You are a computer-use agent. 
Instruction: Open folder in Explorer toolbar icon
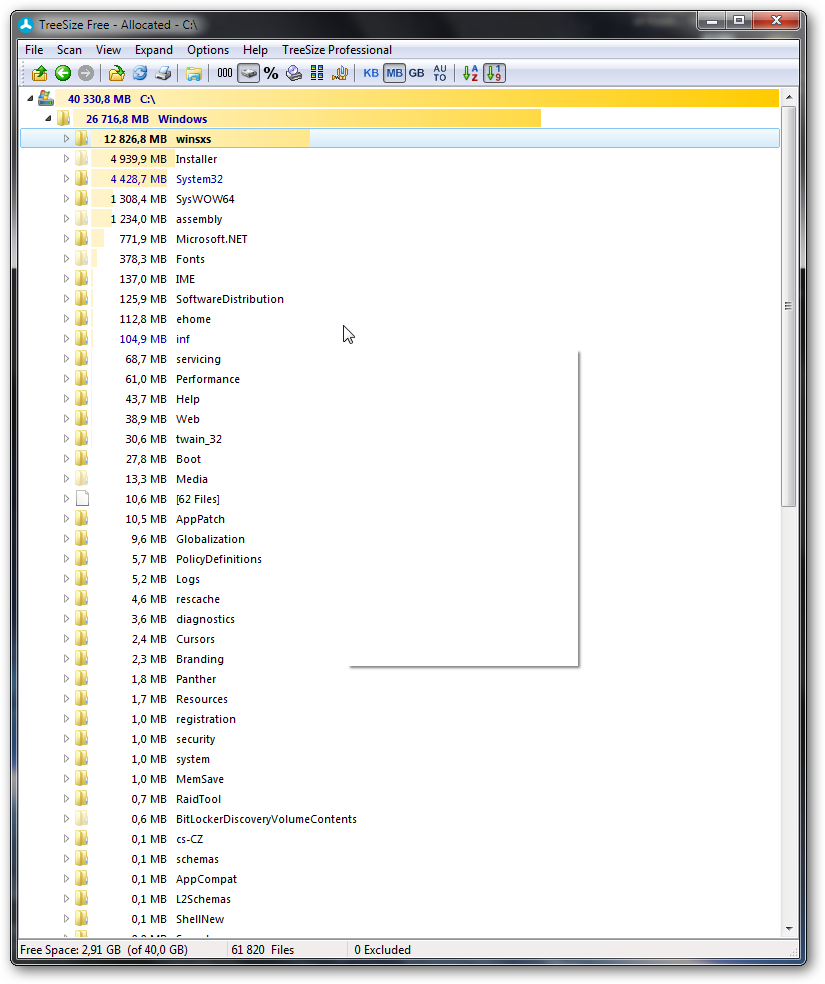193,73
